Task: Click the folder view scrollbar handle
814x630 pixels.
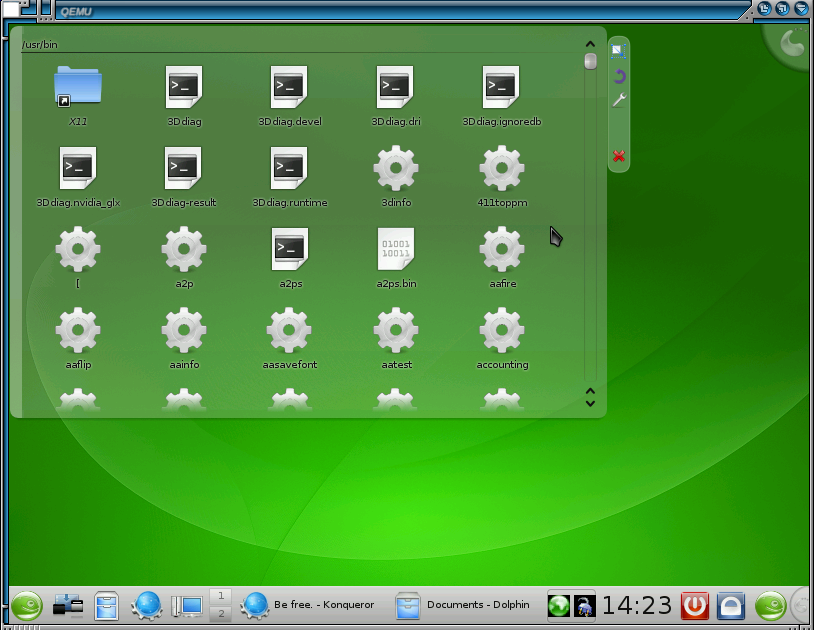Action: pyautogui.click(x=590, y=61)
